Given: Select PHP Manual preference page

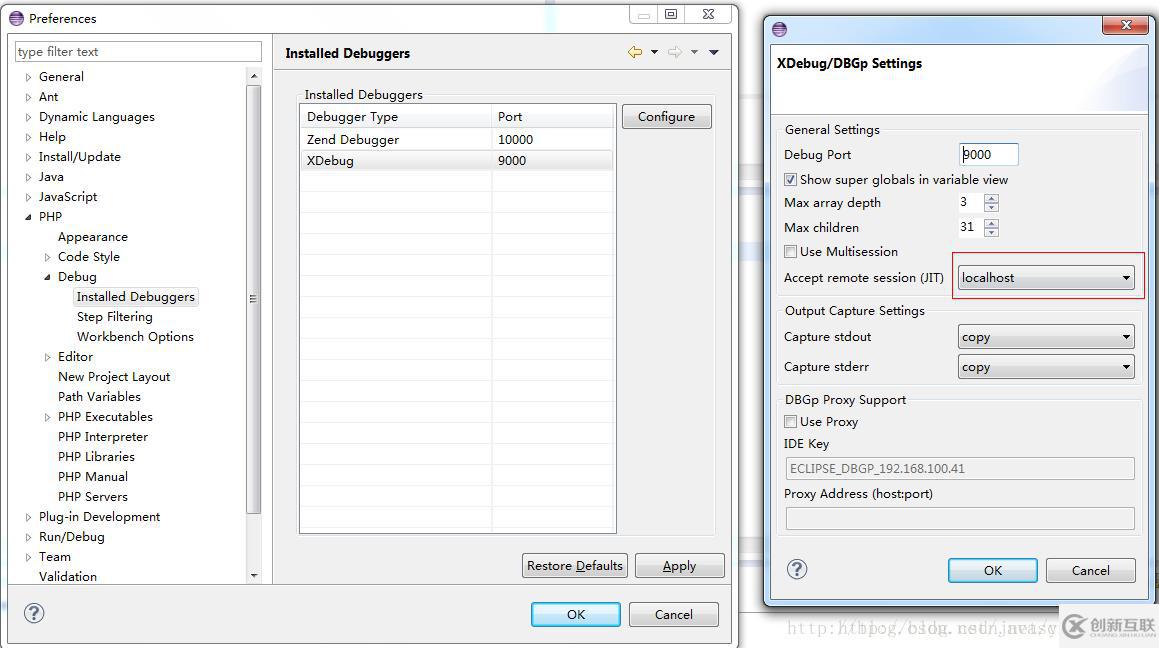Looking at the screenshot, I should (92, 477).
